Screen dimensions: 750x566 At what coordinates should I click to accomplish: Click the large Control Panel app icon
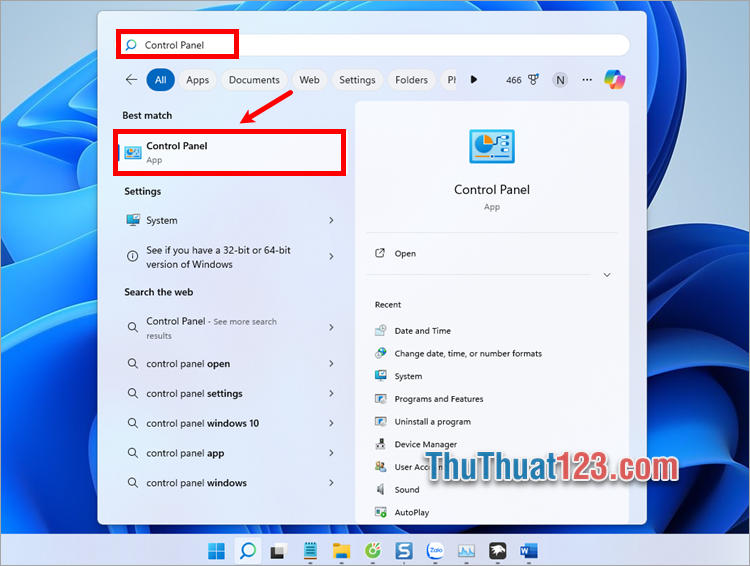pos(492,146)
